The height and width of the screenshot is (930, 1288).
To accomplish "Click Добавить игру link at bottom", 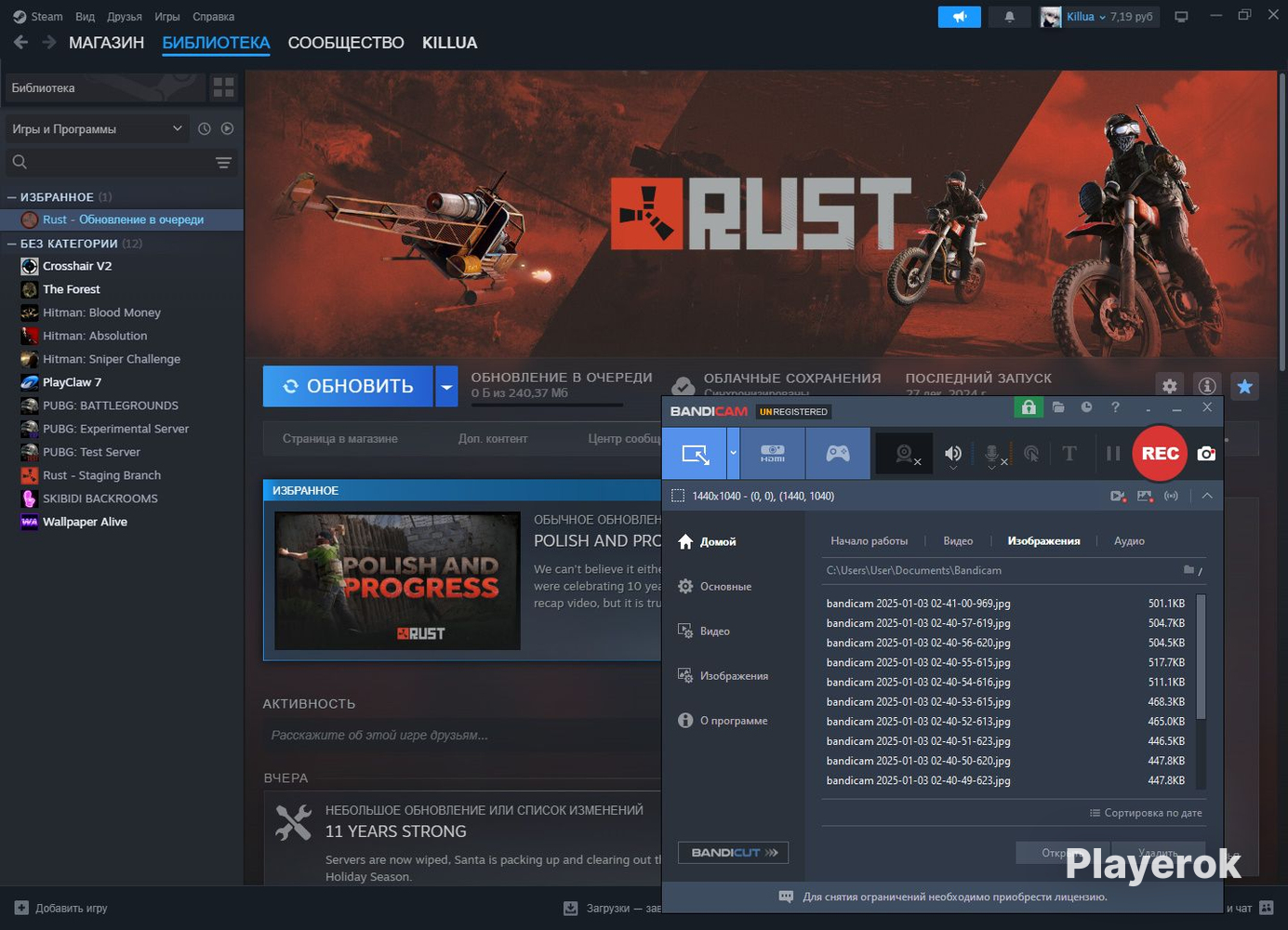I will click(71, 908).
